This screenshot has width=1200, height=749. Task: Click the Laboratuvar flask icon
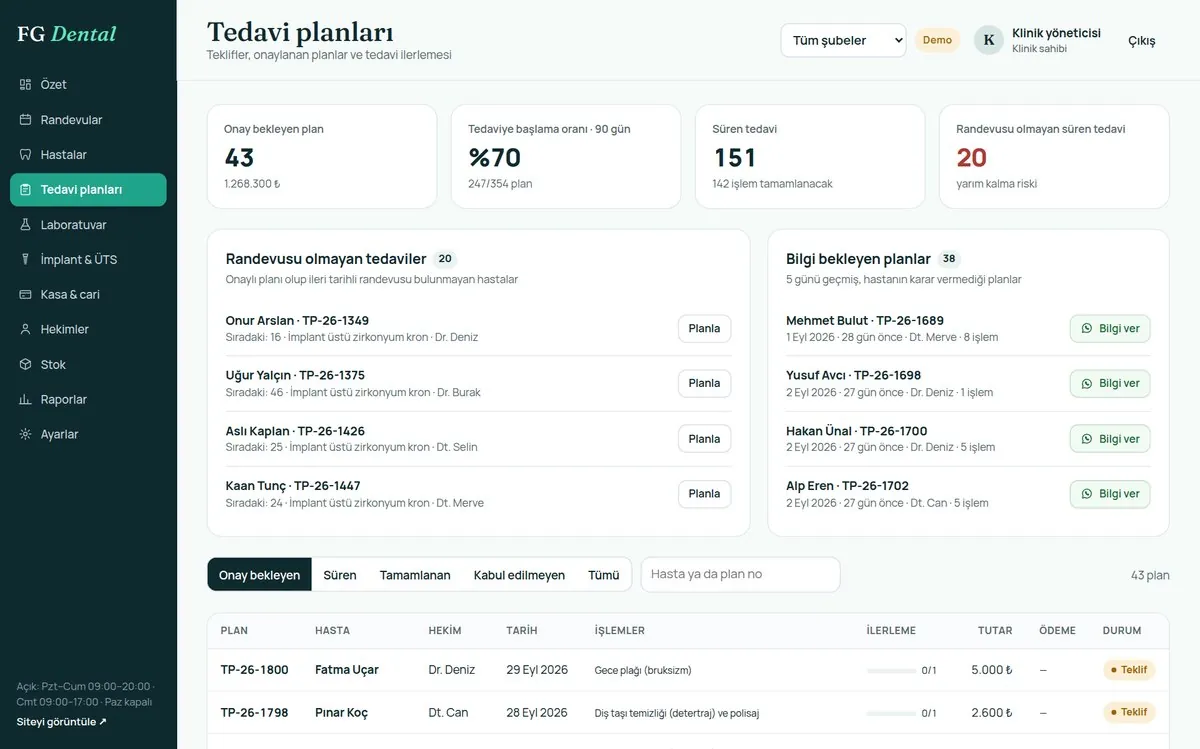point(26,225)
